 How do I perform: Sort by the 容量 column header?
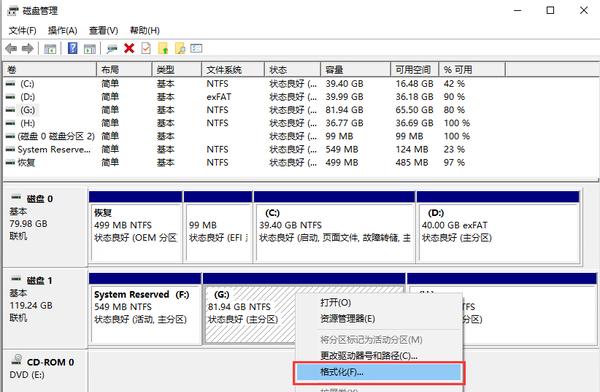point(355,70)
